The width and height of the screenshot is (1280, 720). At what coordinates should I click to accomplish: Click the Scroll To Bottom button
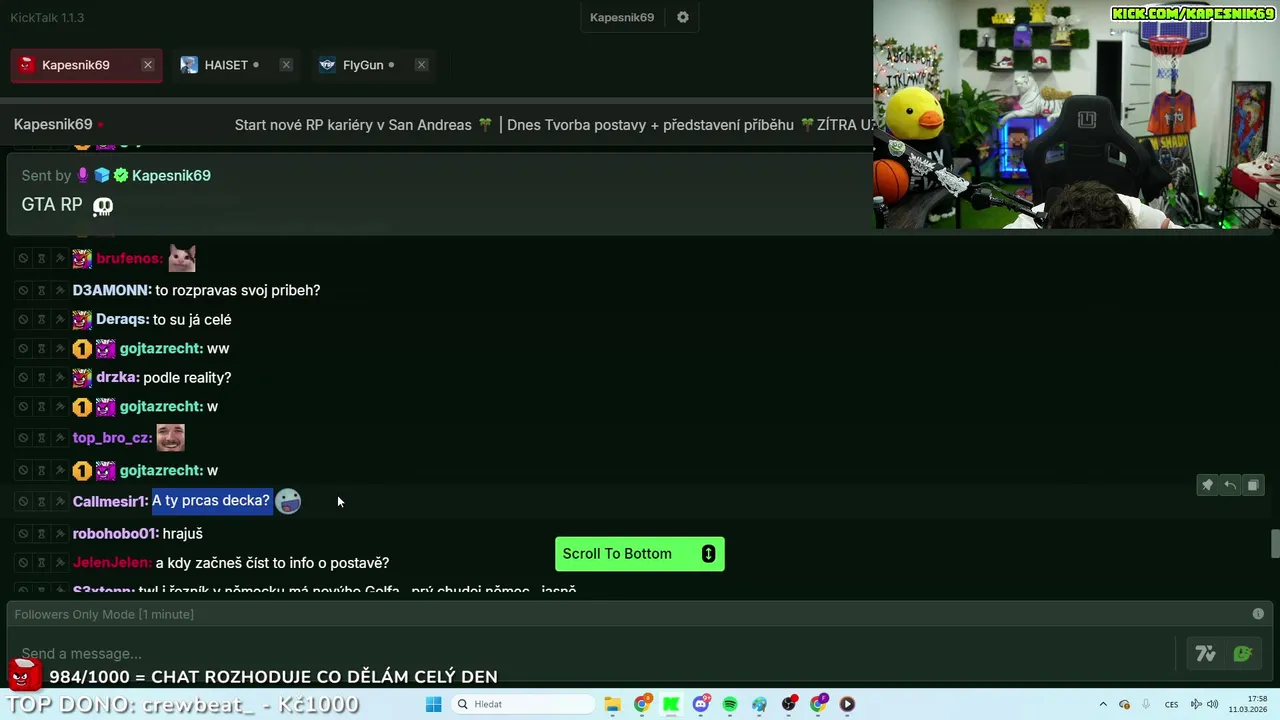640,554
